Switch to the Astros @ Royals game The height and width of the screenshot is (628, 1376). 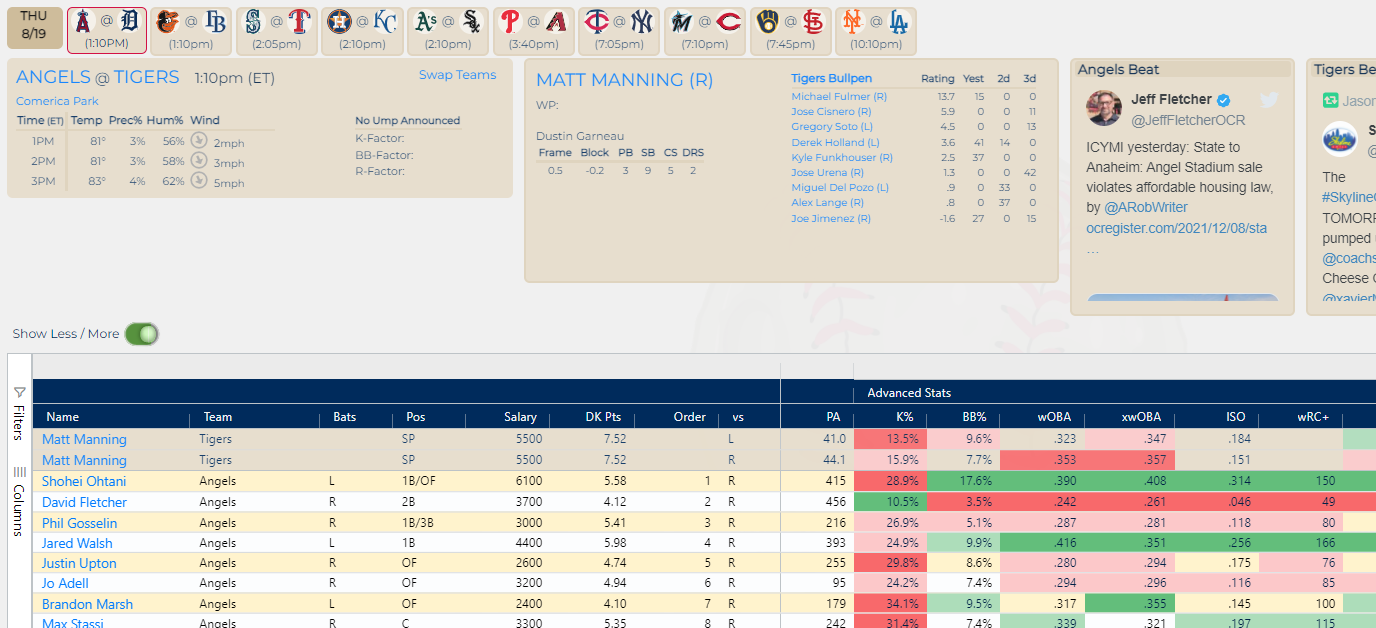362,30
